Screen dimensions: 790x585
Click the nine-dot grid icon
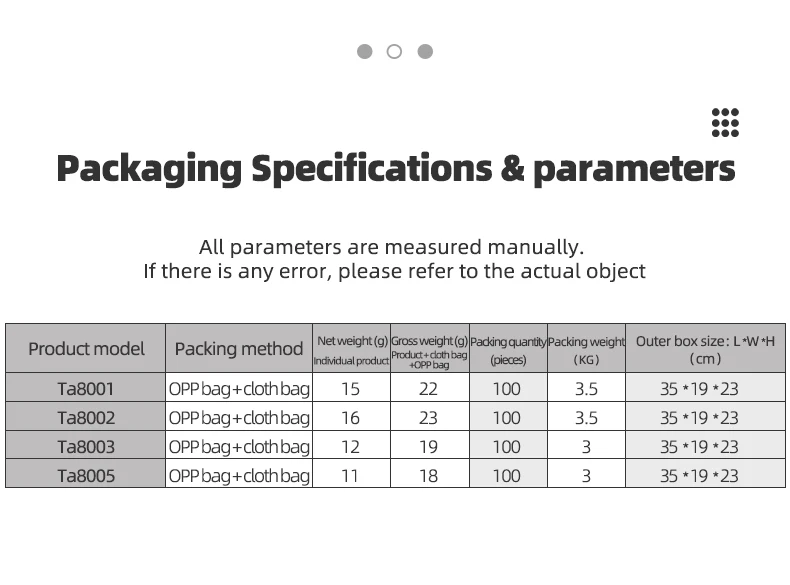click(725, 122)
